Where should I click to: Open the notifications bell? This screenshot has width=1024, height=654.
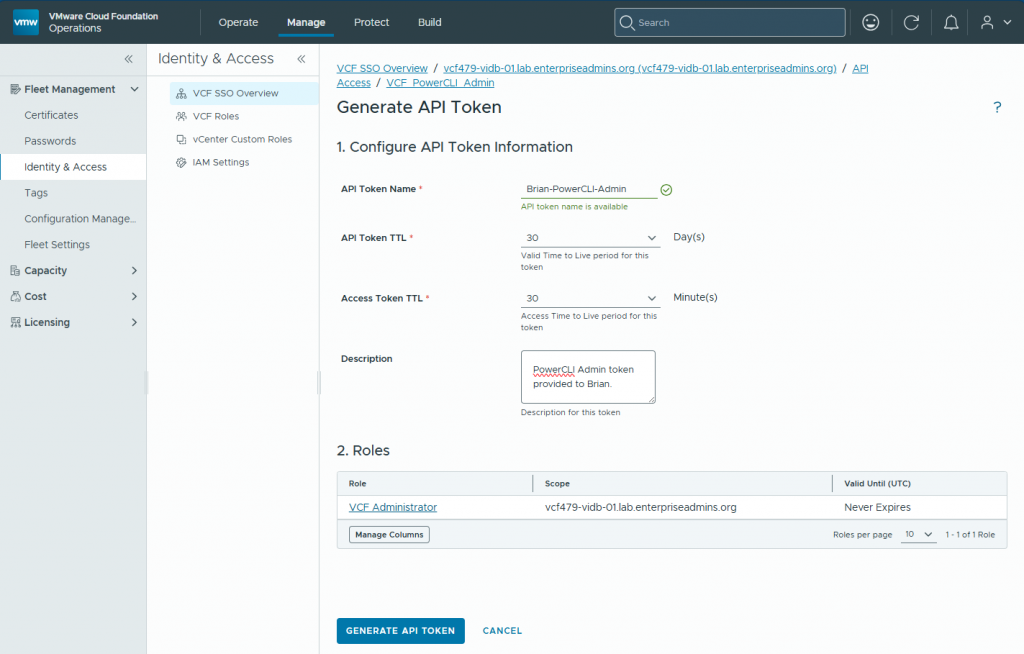[x=951, y=22]
